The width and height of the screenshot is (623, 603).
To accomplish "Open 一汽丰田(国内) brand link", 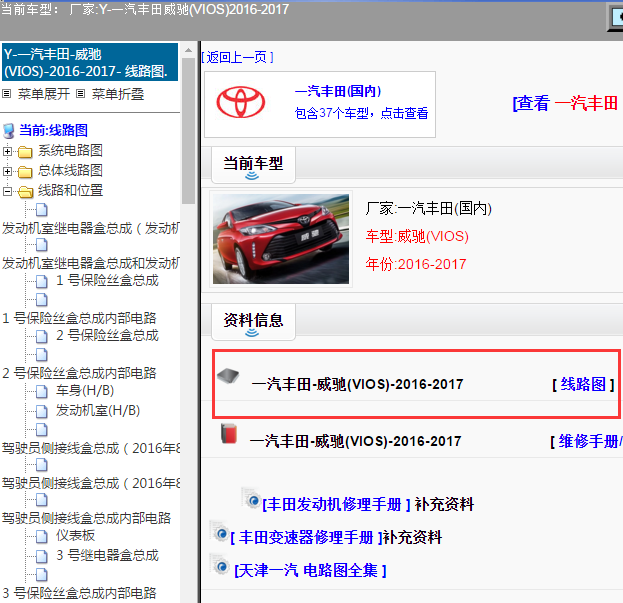I will coord(338,91).
